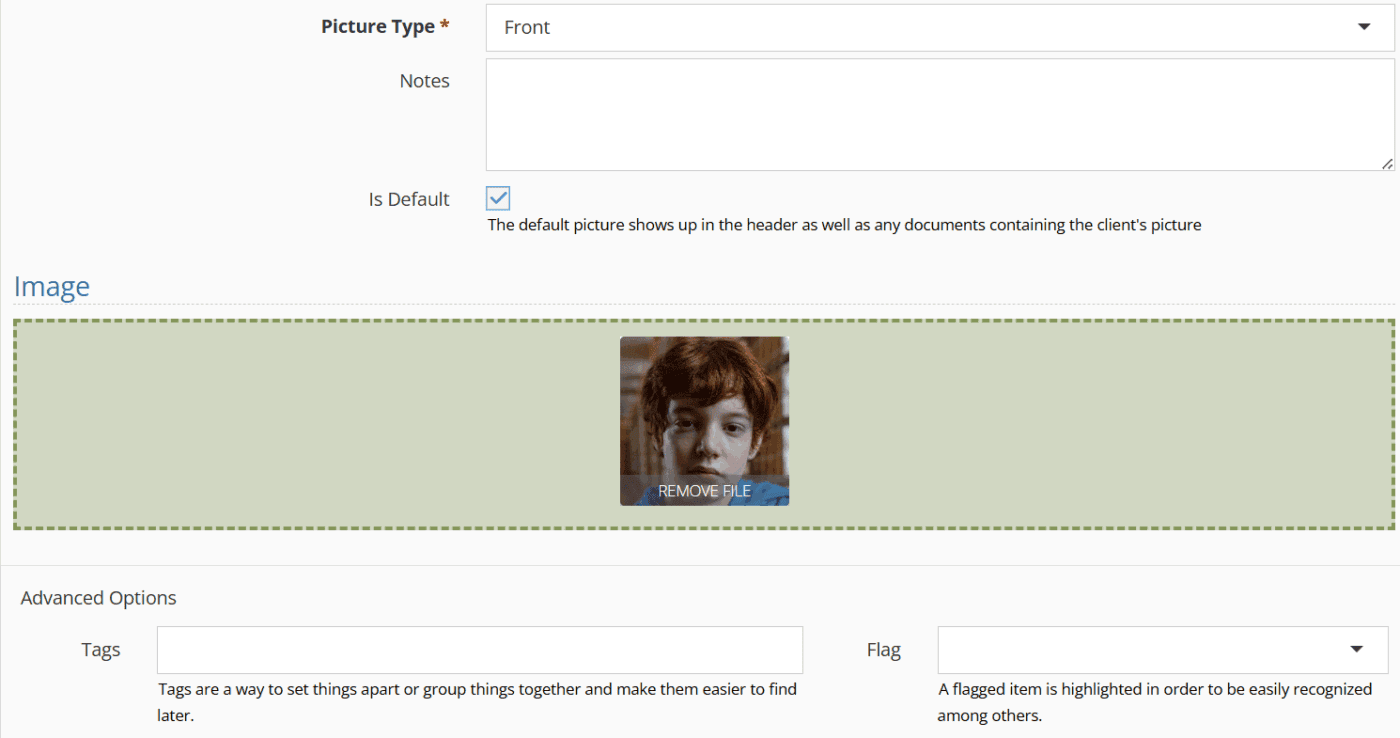Click the uploaded client photo thumbnail
Image resolution: width=1400 pixels, height=738 pixels.
point(704,420)
